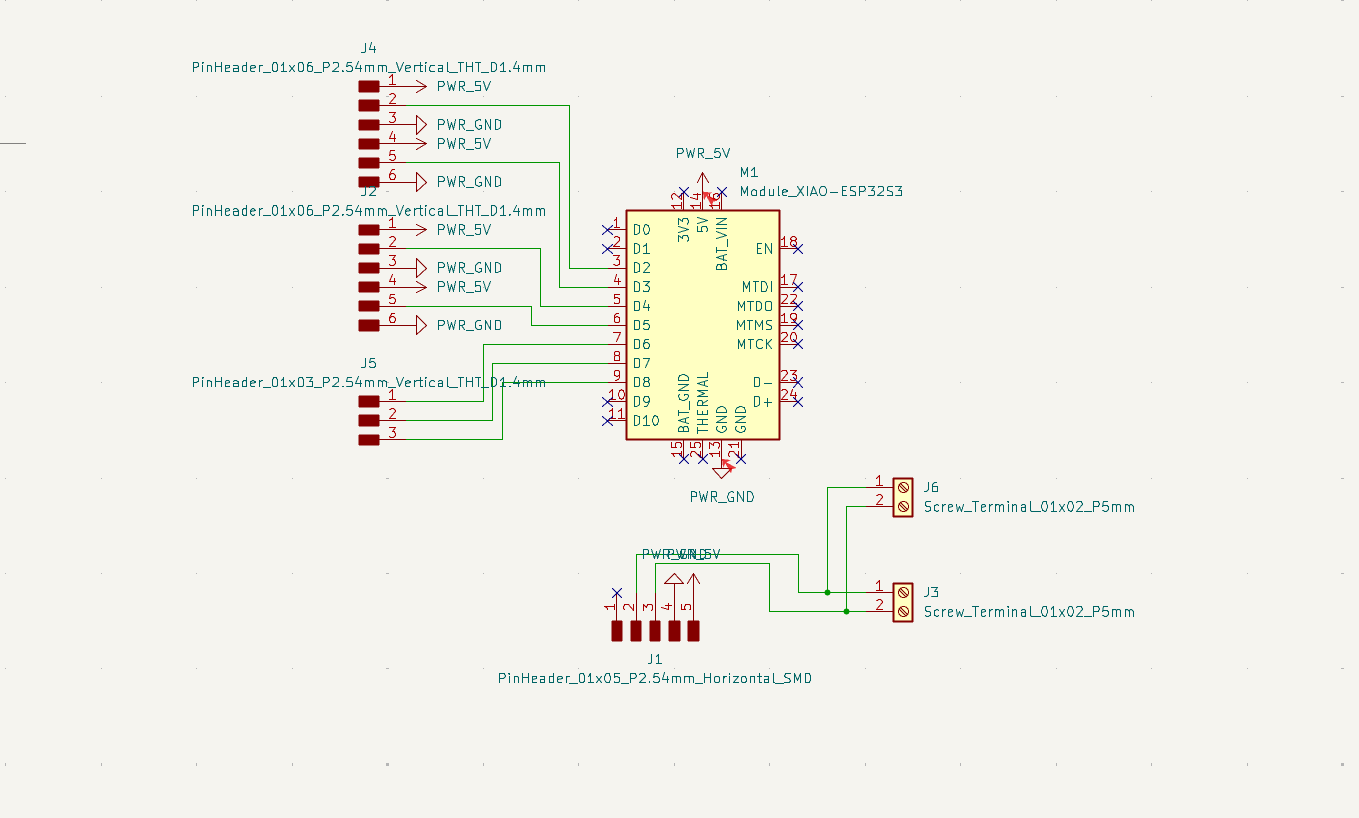The height and width of the screenshot is (818, 1359).
Task: Select the J4 reference label
Action: pyautogui.click(x=369, y=48)
